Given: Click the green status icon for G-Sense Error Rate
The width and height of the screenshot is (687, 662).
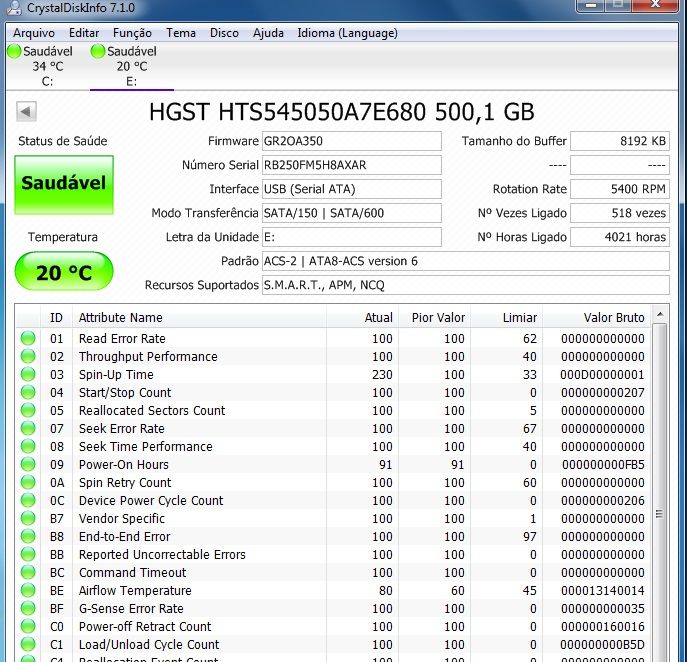Looking at the screenshot, I should coord(28,608).
